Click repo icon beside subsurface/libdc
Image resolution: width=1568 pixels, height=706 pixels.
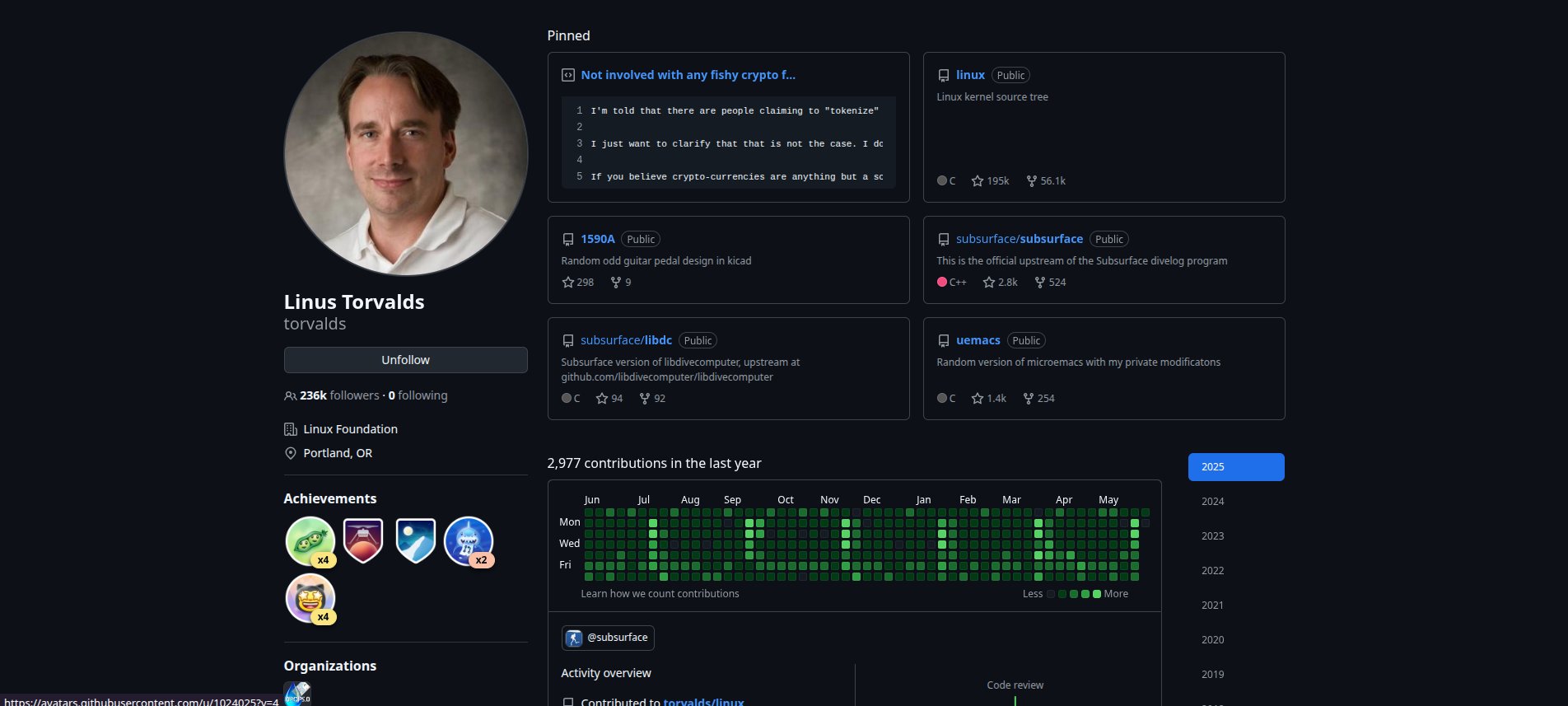567,340
